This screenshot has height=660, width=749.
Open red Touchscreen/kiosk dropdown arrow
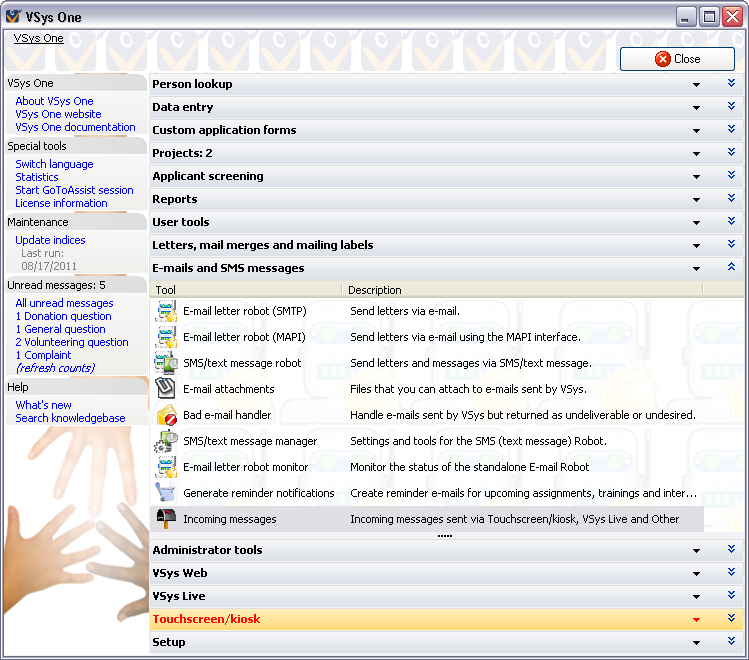[696, 619]
